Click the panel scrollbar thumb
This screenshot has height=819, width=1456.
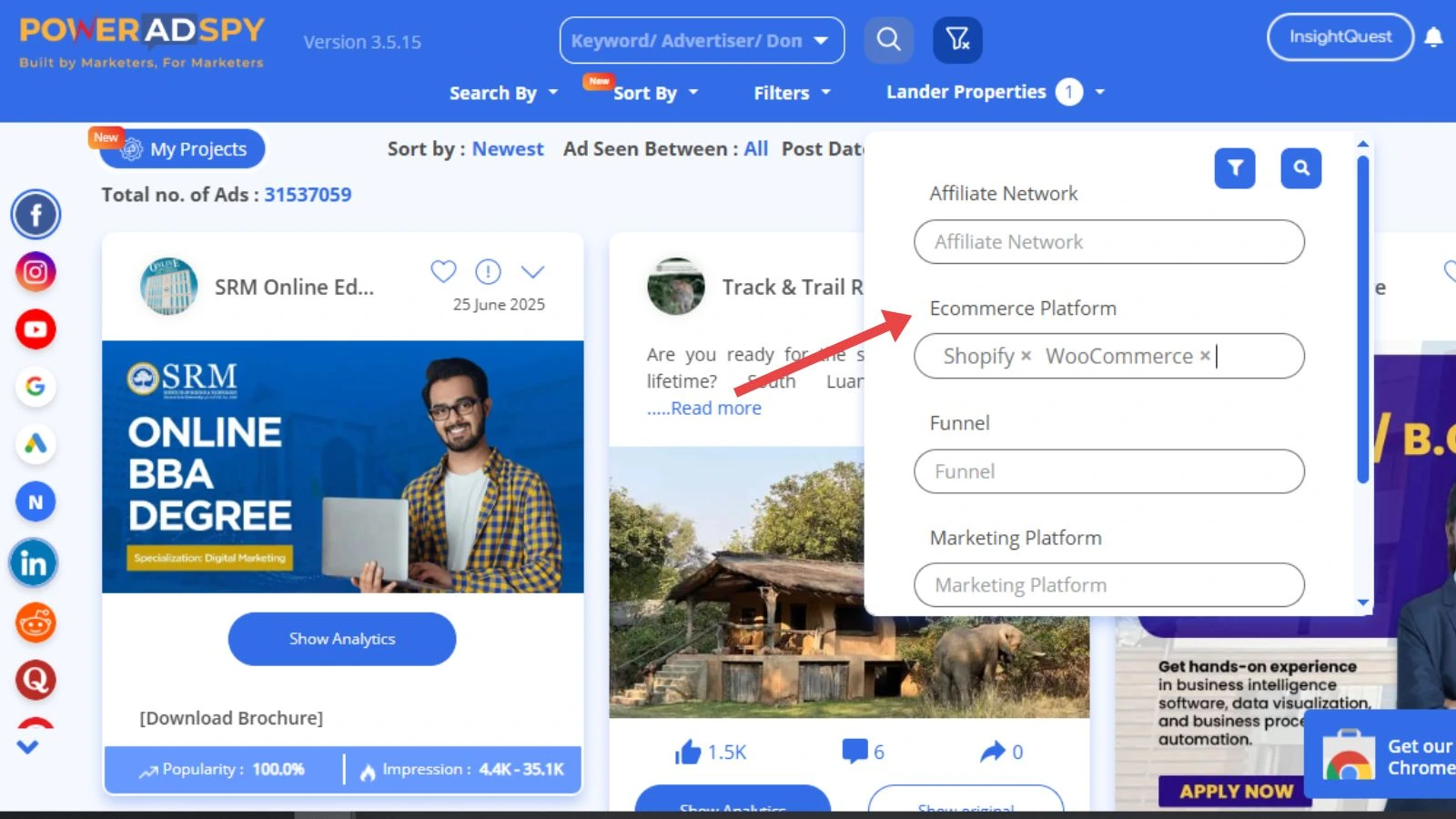point(1363,319)
